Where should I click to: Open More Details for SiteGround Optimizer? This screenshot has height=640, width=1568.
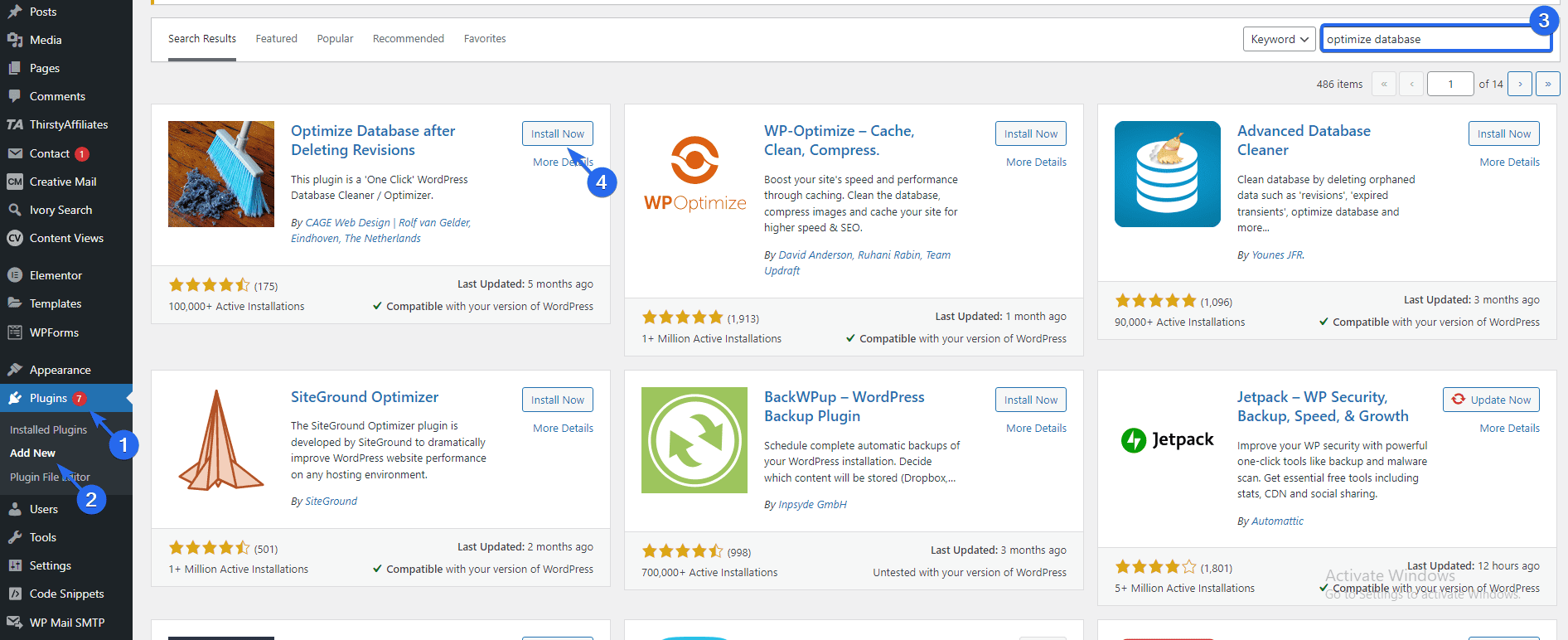tap(563, 429)
